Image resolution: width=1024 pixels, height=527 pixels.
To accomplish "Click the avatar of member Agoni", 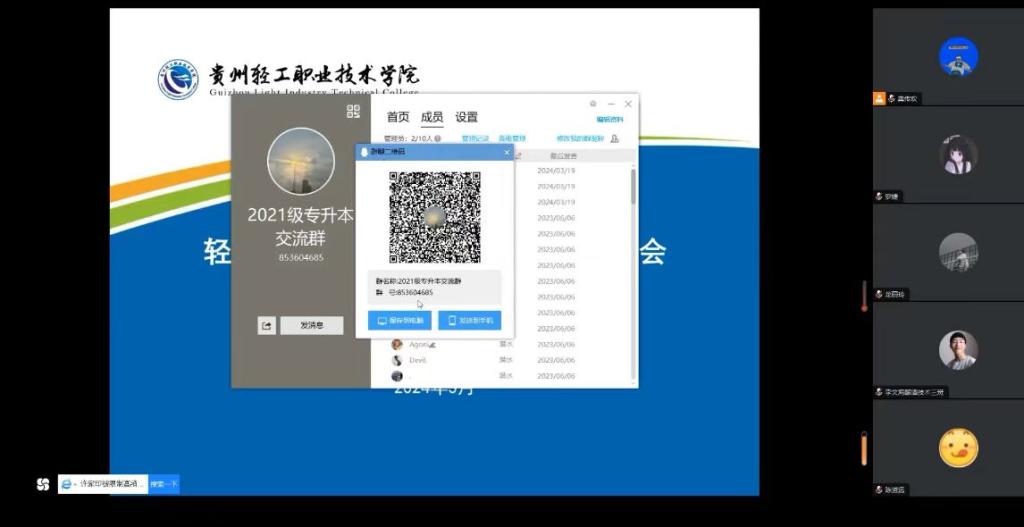I will [x=396, y=344].
